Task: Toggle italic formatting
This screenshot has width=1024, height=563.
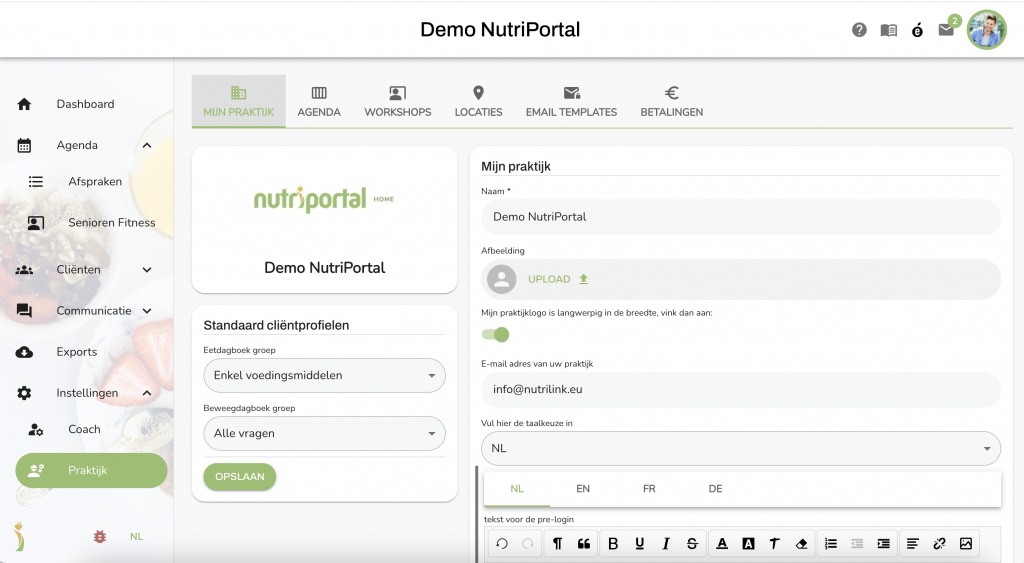Action: (665, 543)
